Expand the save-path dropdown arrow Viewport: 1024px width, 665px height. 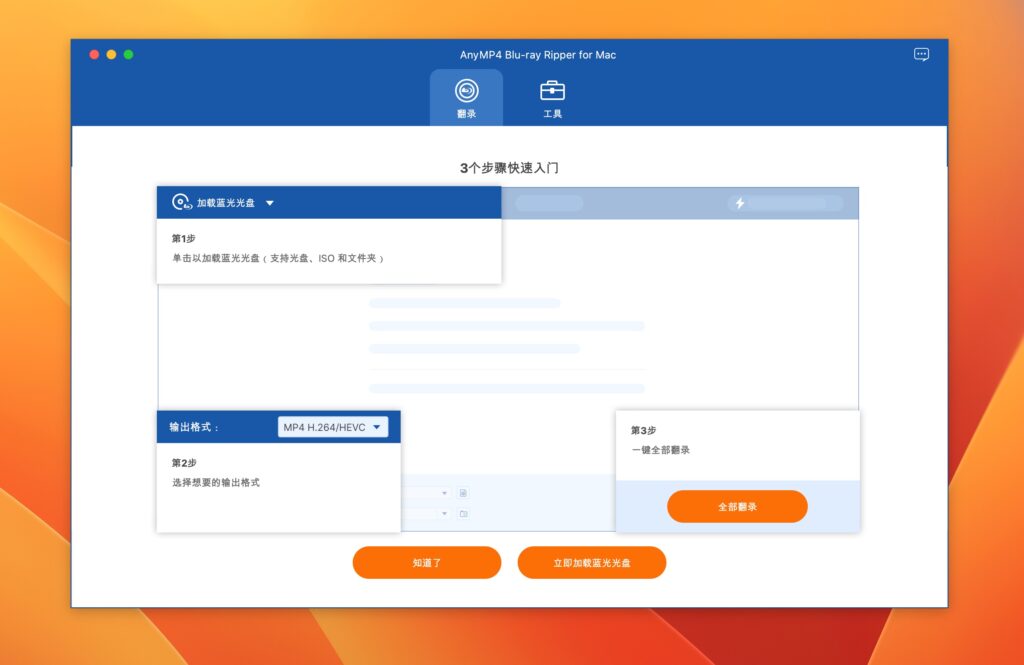coord(443,514)
